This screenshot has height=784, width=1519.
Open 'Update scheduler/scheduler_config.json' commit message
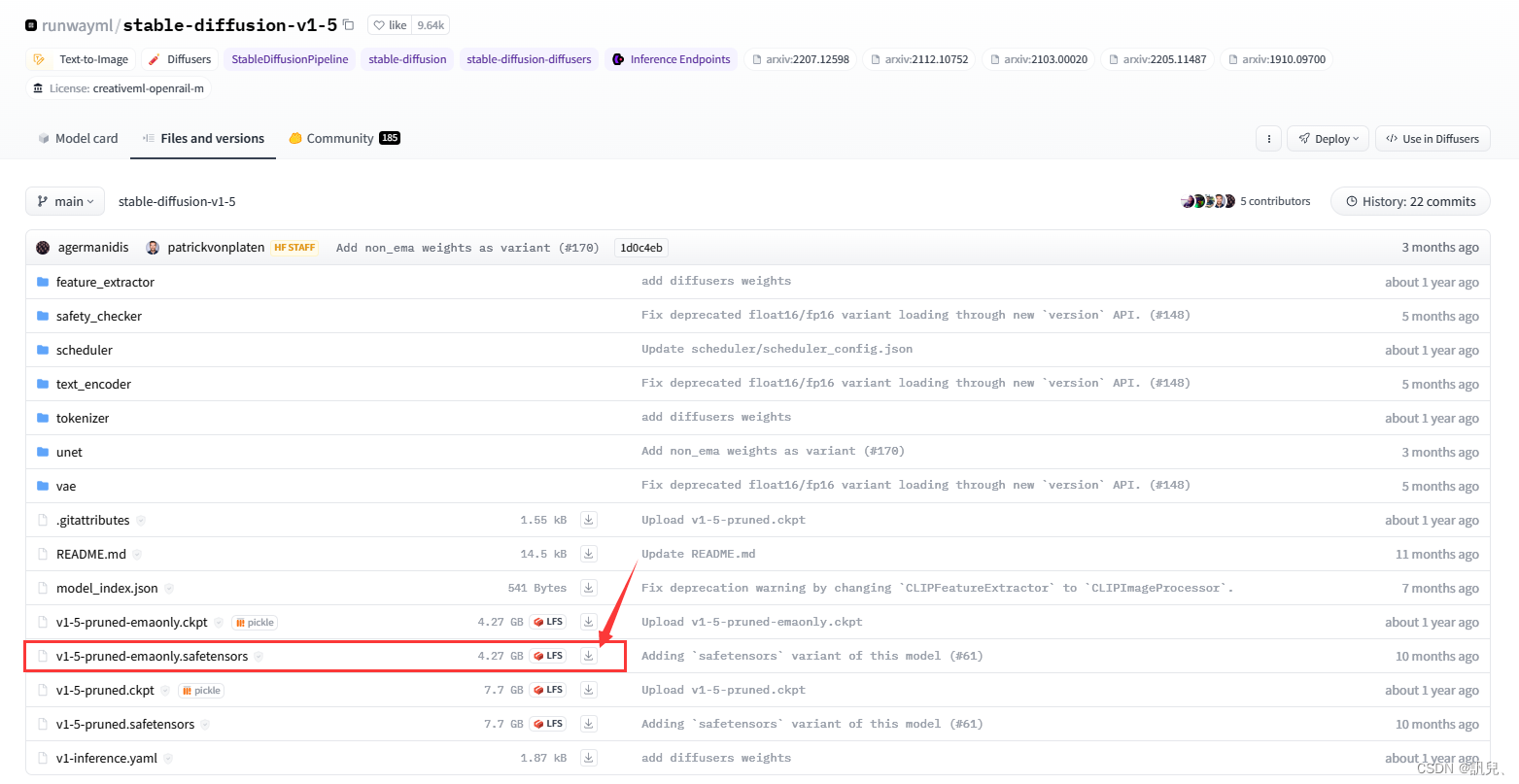click(x=777, y=349)
